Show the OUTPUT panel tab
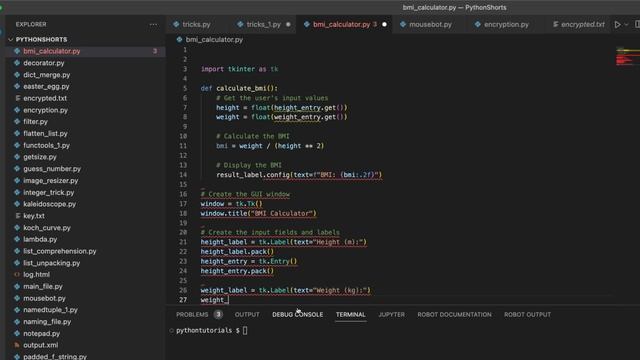The width and height of the screenshot is (640, 360). coord(247,315)
